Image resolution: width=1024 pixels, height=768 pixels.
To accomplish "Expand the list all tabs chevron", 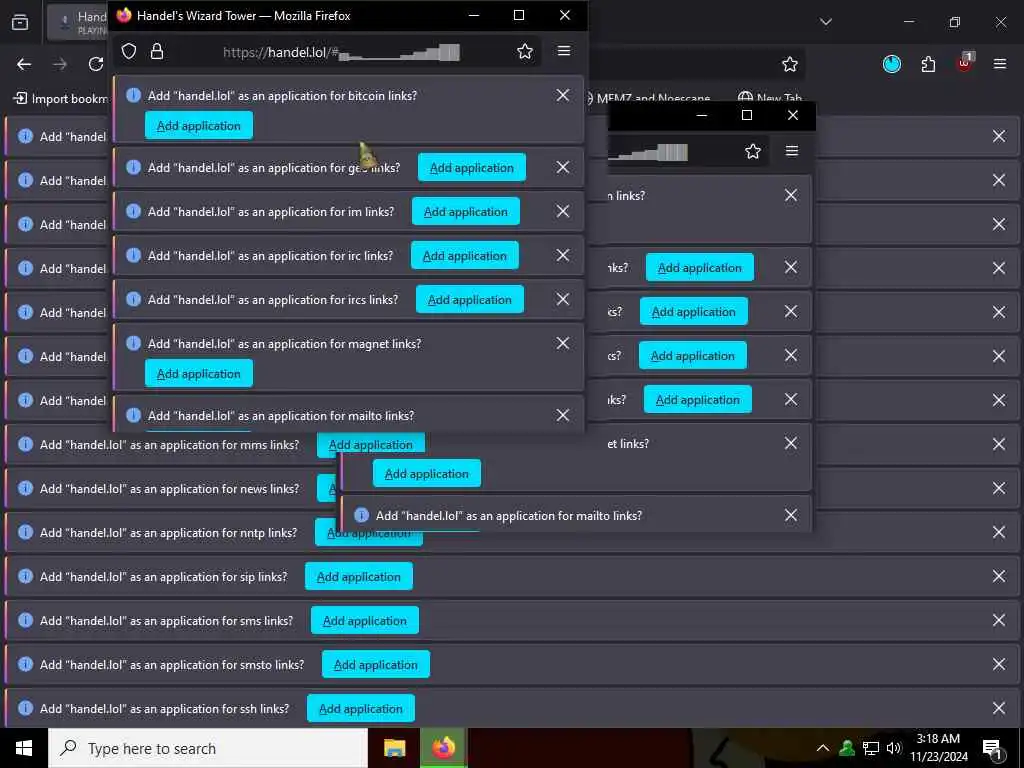I will tap(826, 22).
